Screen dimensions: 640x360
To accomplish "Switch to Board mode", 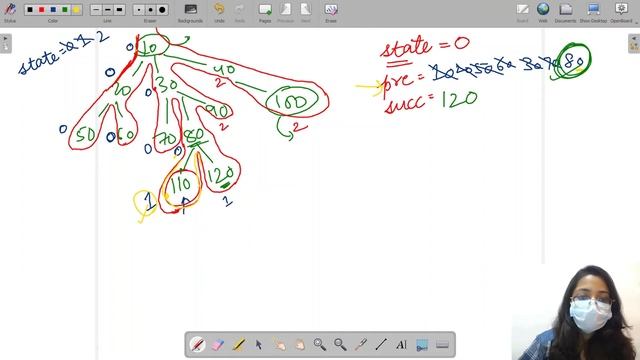I will tap(522, 12).
